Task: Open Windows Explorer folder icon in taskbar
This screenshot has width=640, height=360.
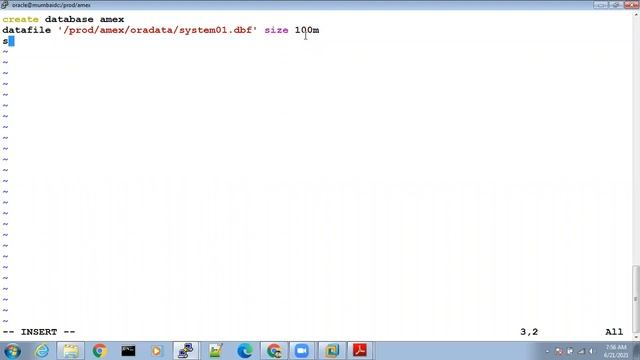Action: pos(71,351)
